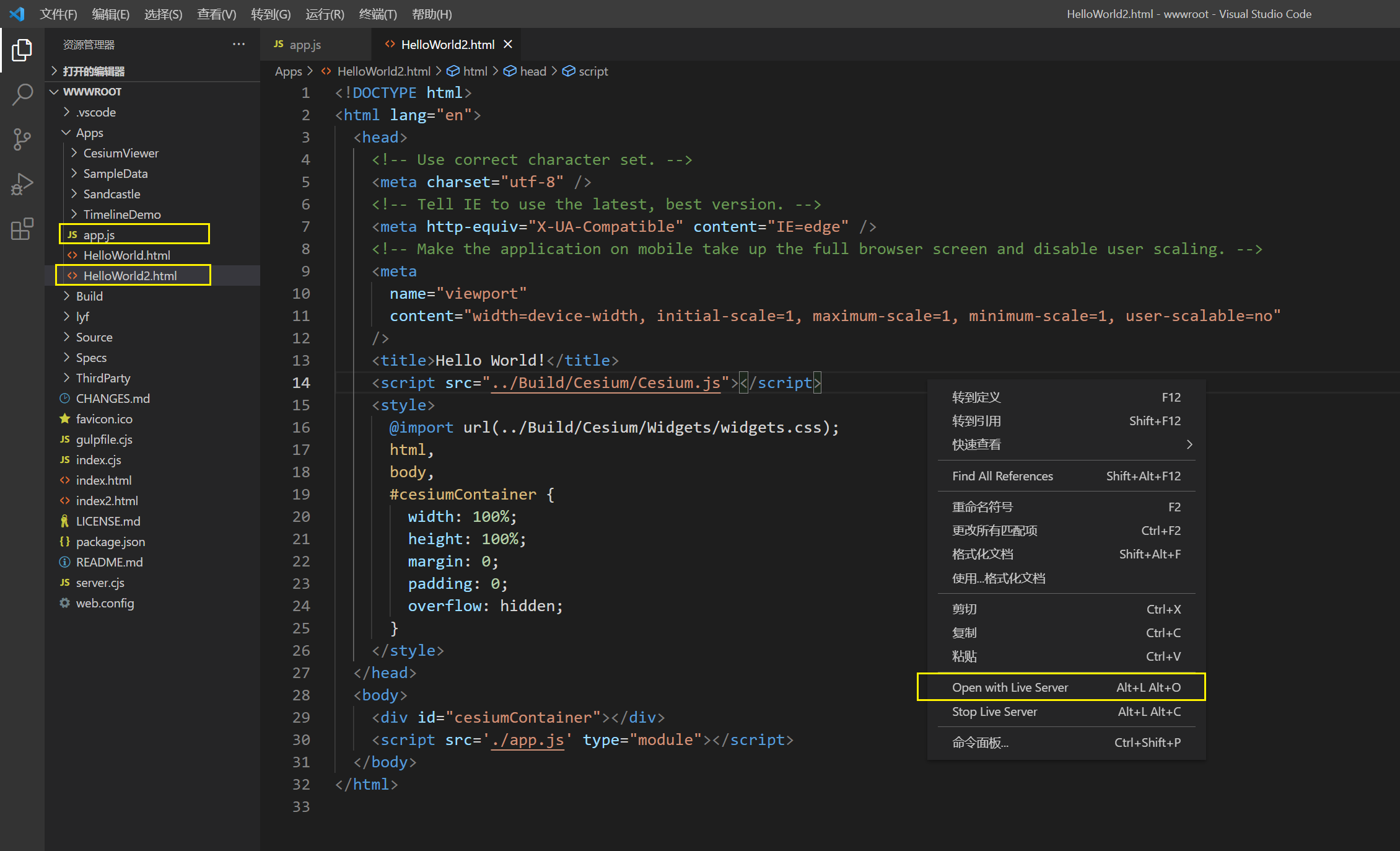The width and height of the screenshot is (1400, 851).
Task: Open HelloWorld.html in file explorer
Action: tap(152, 255)
